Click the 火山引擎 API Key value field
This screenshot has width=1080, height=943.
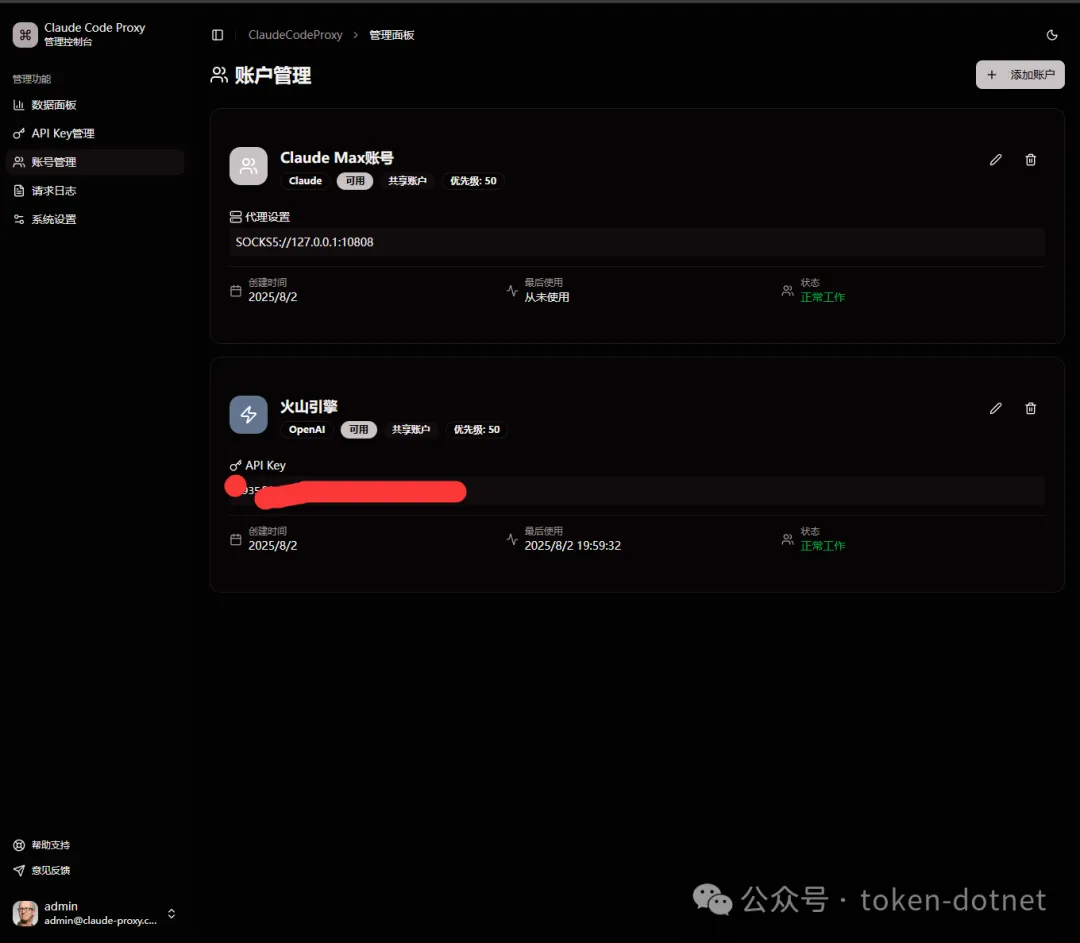pyautogui.click(x=636, y=491)
